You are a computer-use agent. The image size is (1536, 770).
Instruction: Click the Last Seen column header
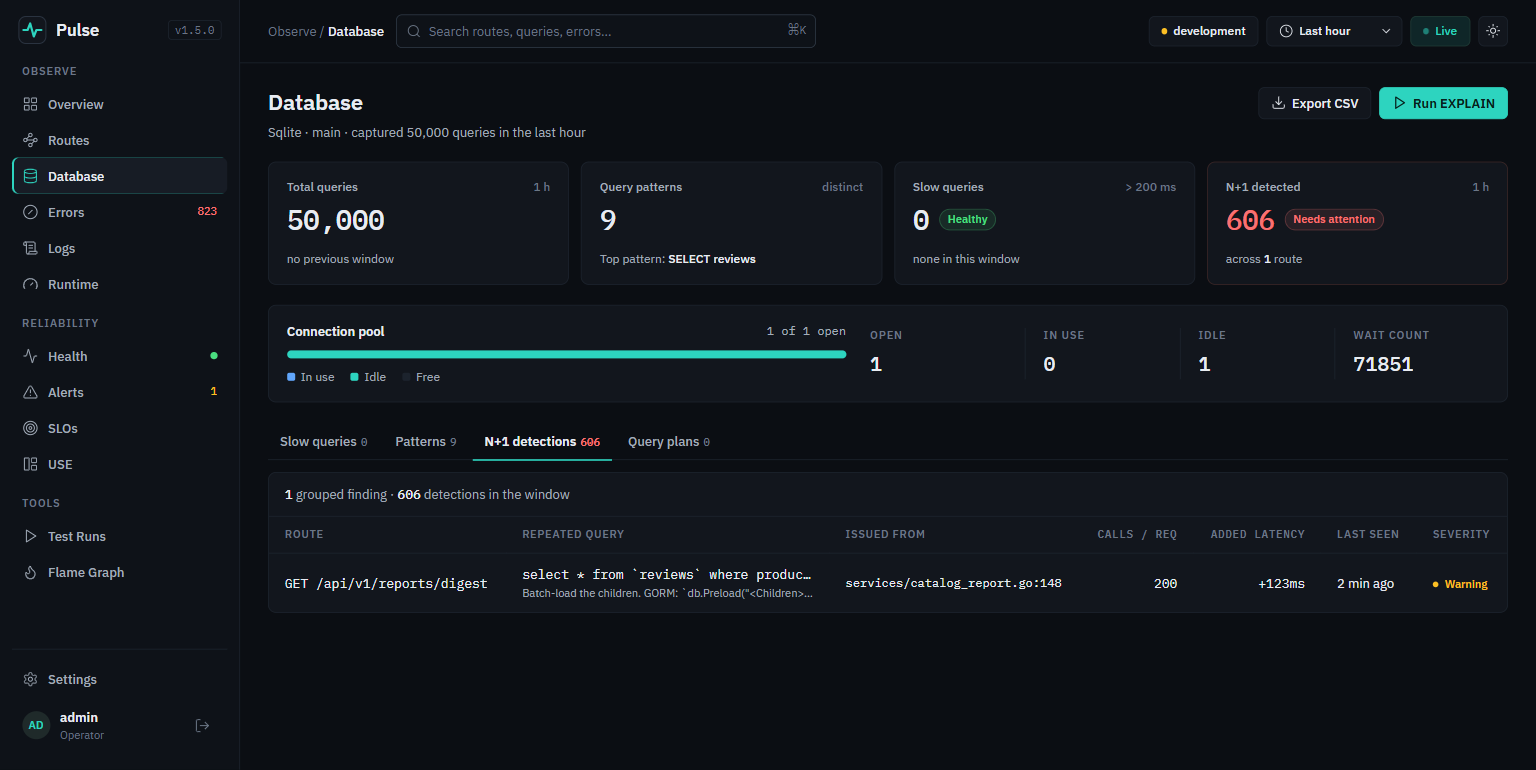pyautogui.click(x=1368, y=534)
